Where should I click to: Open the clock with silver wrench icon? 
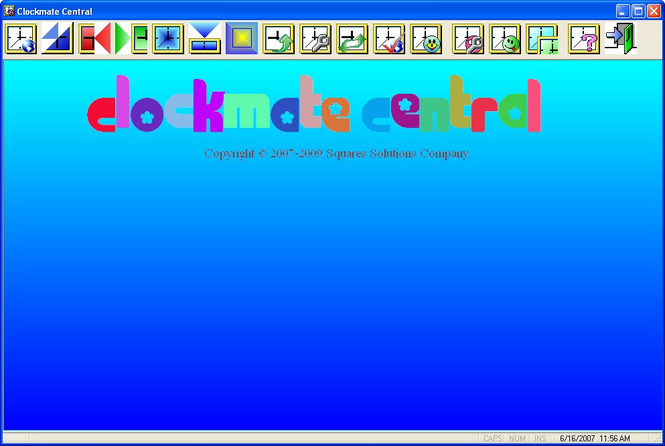click(316, 39)
